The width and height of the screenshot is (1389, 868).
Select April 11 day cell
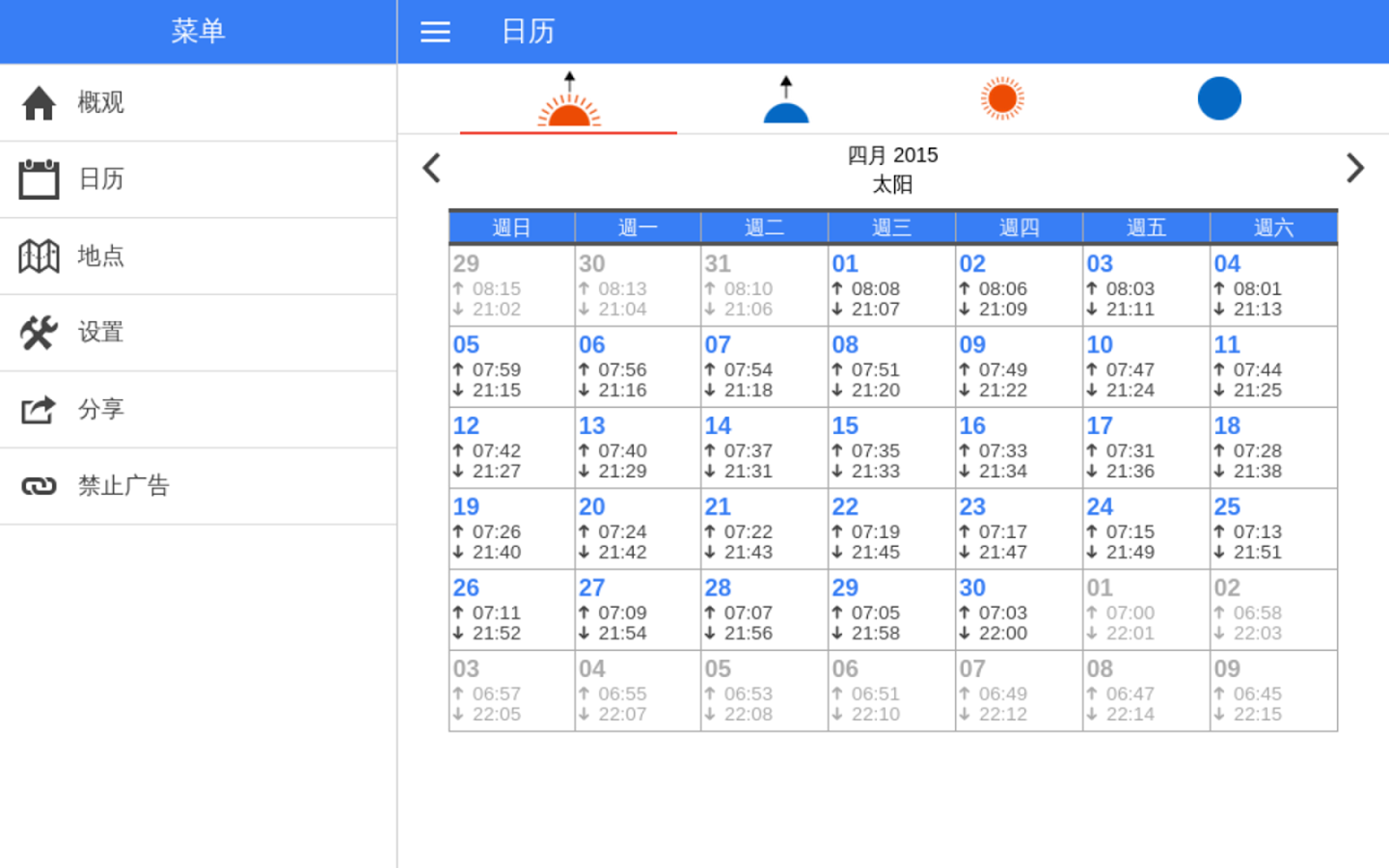(x=1273, y=366)
